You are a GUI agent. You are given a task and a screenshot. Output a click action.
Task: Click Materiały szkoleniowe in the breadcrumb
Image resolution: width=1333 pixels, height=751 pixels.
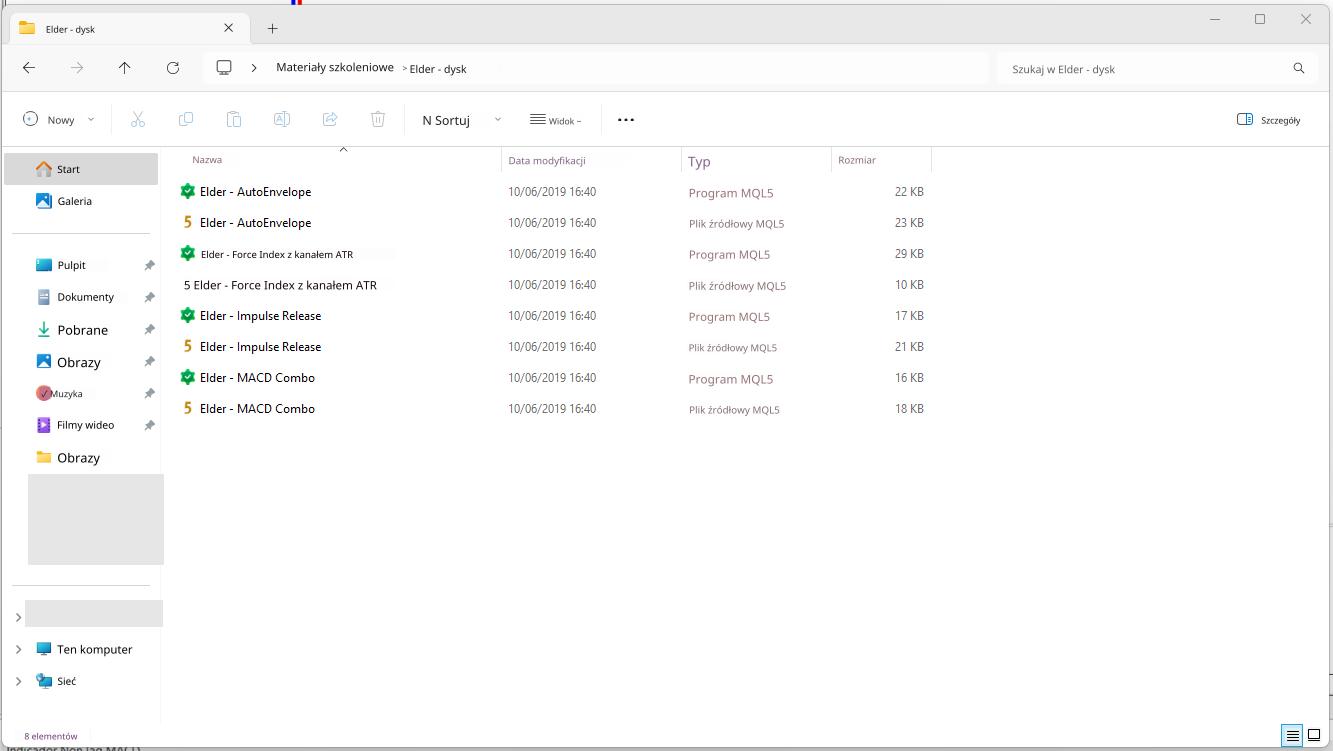[335, 67]
